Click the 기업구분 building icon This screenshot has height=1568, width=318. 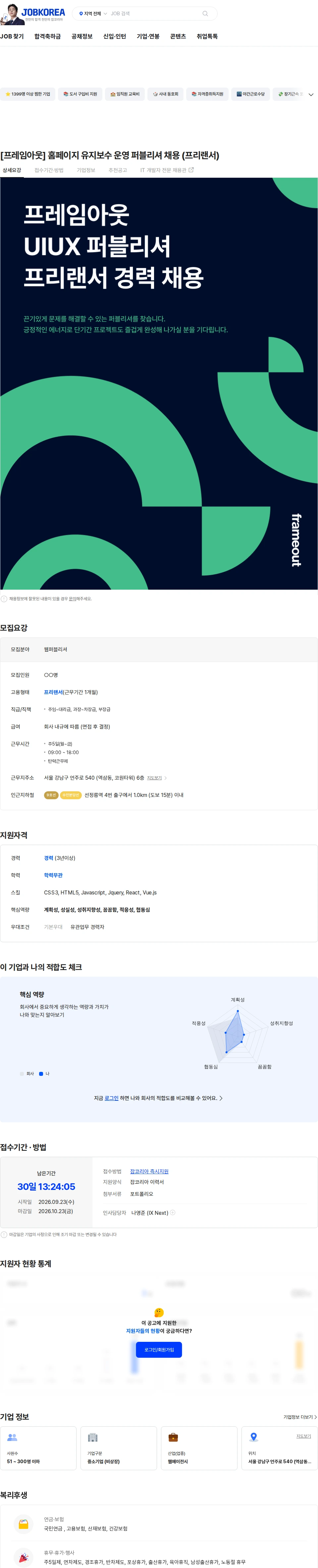pos(92,1437)
